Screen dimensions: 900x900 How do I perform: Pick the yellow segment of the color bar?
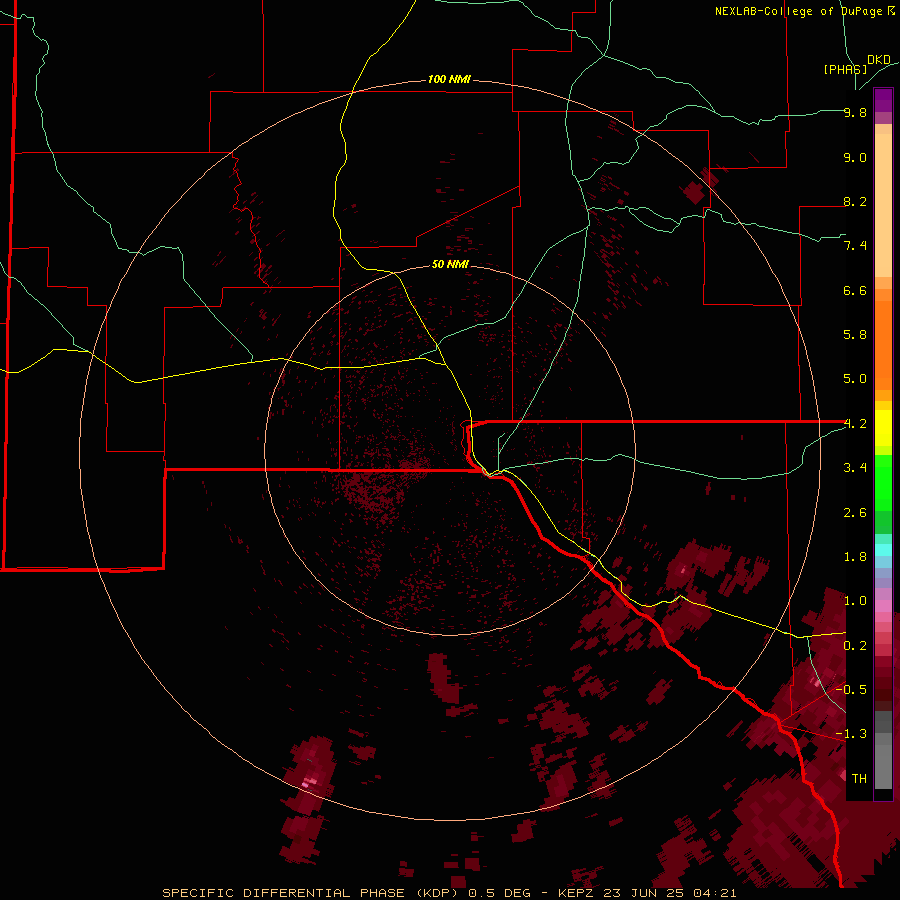tap(883, 428)
